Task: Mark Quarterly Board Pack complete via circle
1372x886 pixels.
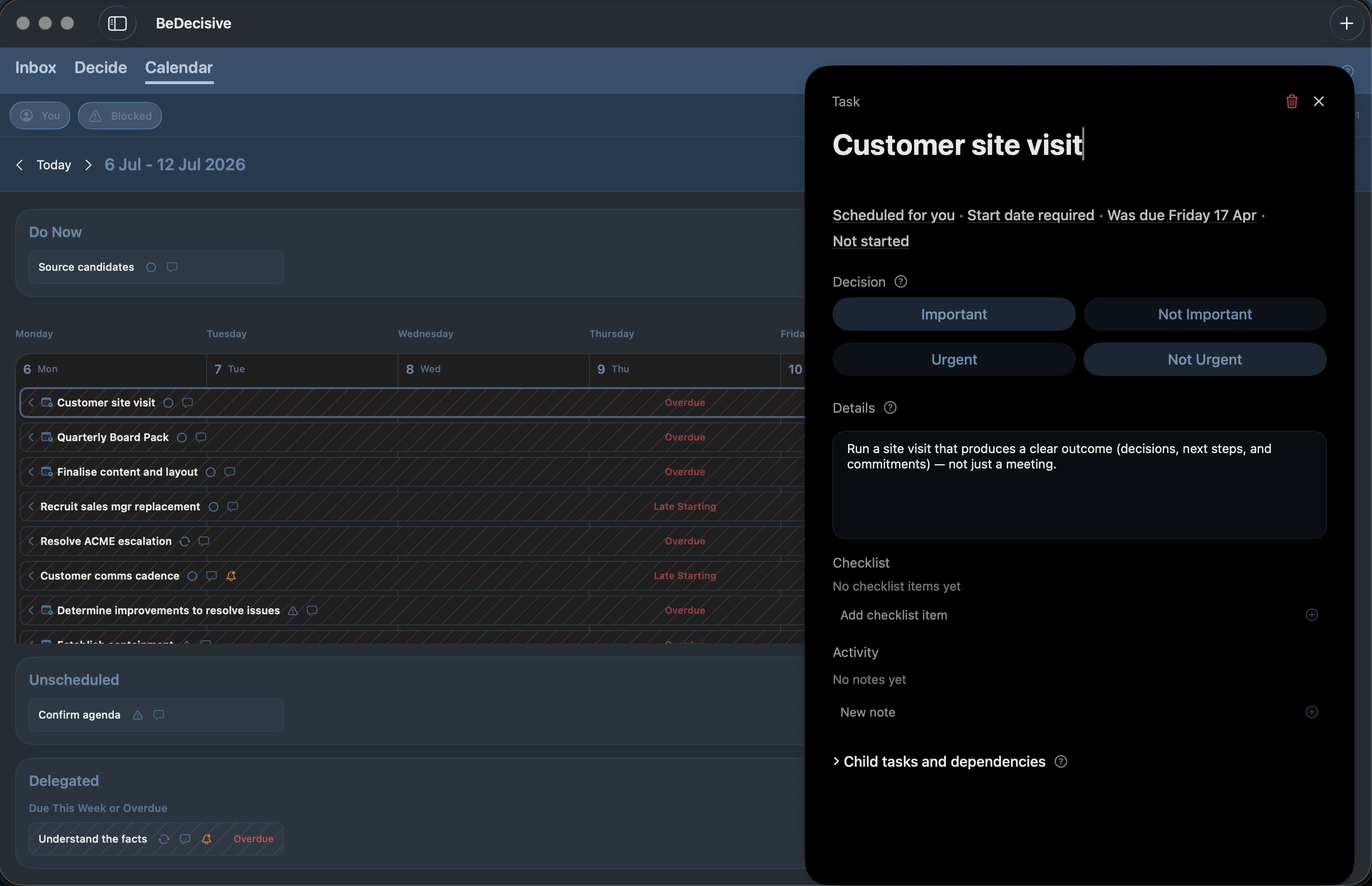Action: (x=182, y=437)
